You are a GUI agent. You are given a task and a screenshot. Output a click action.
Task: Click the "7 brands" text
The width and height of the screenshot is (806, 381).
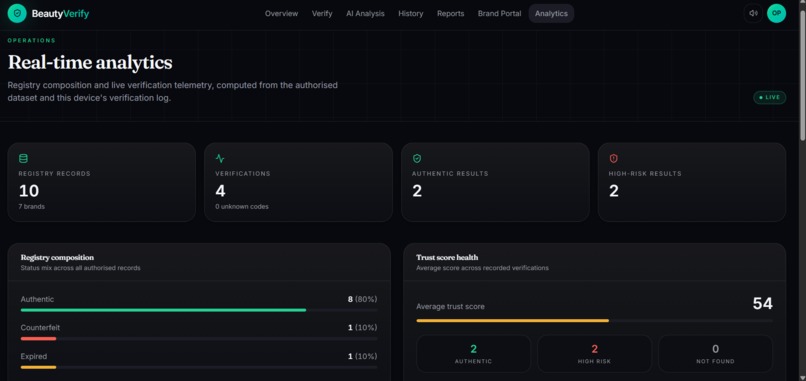click(31, 207)
